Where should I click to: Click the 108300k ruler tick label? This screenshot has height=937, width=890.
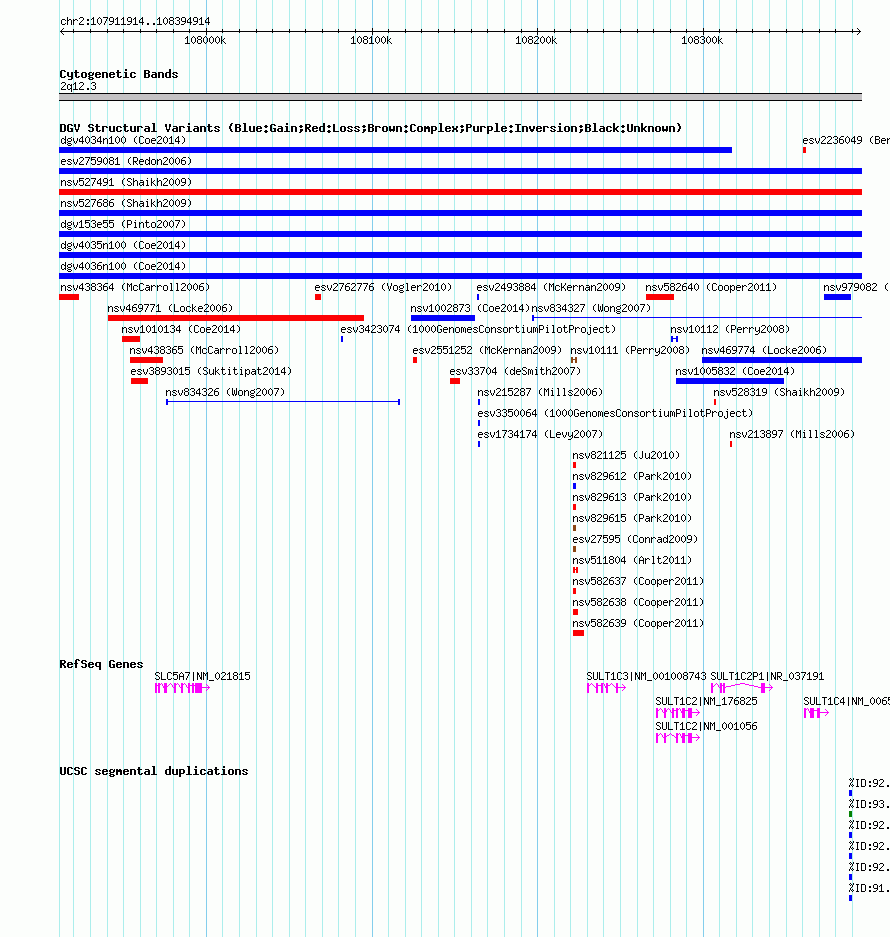[702, 40]
